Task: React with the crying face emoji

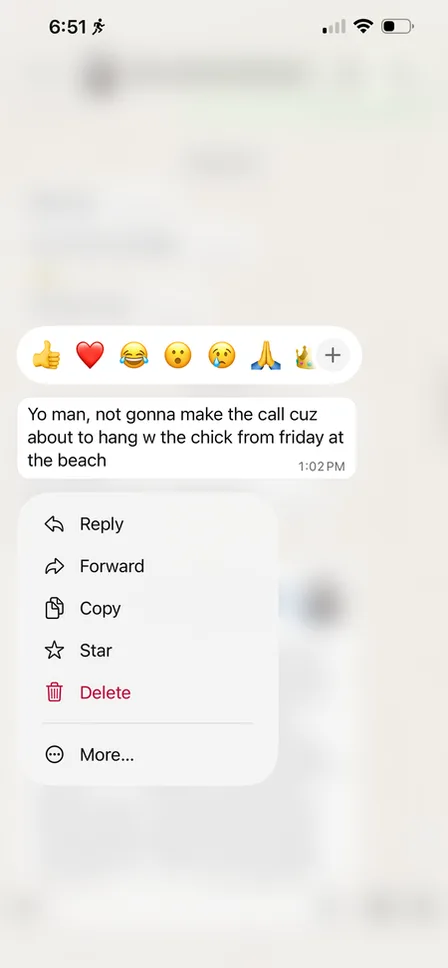Action: tap(222, 356)
